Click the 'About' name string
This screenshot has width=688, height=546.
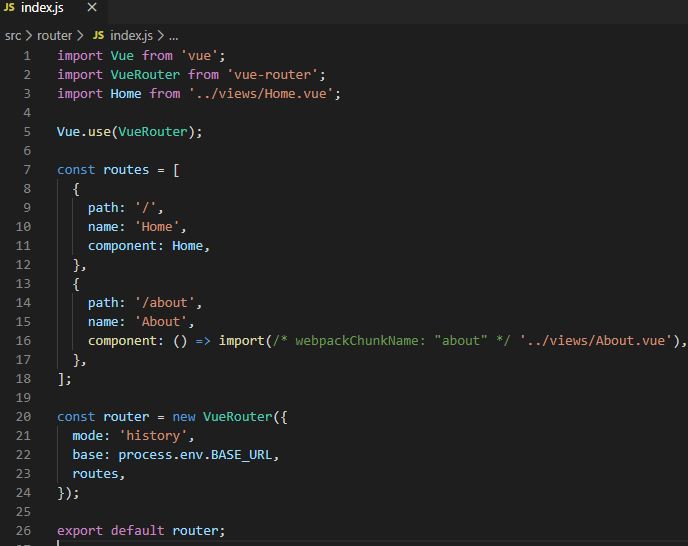[161, 322]
